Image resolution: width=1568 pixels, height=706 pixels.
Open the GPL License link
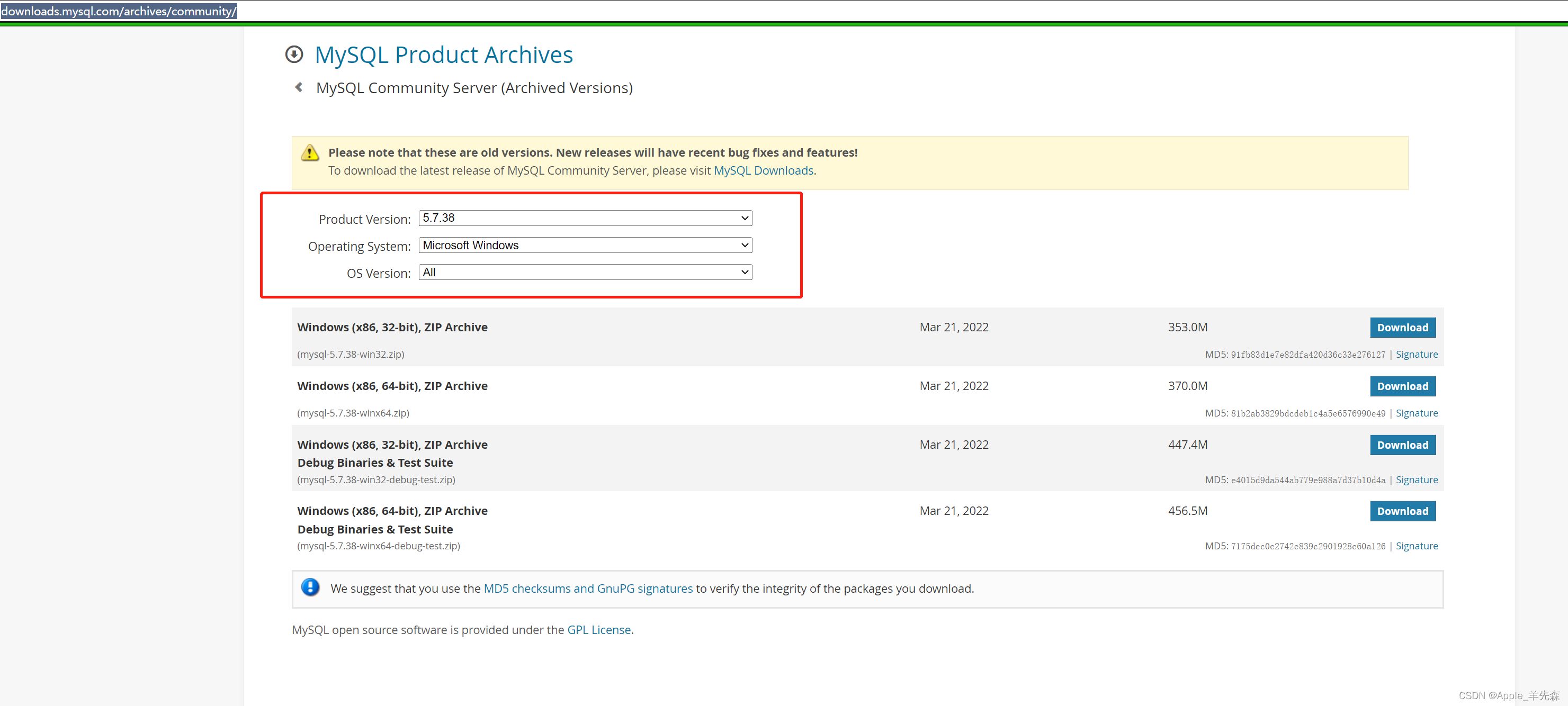coord(598,630)
